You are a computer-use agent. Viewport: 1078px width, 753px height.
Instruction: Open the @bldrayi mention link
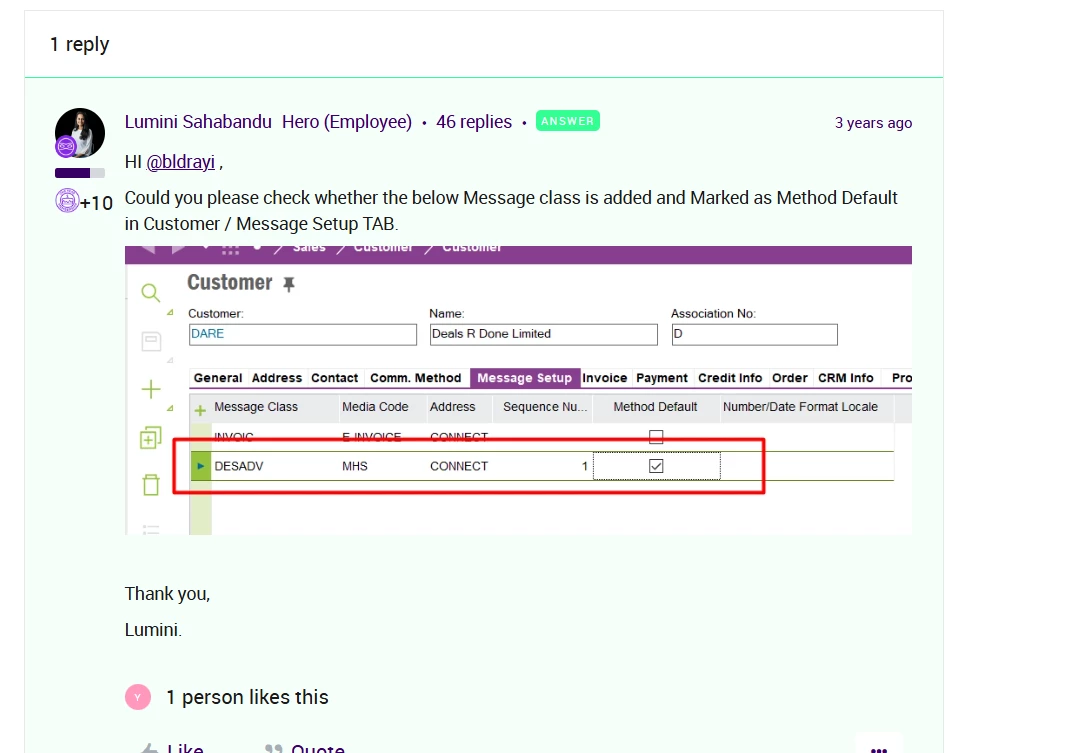click(x=181, y=162)
